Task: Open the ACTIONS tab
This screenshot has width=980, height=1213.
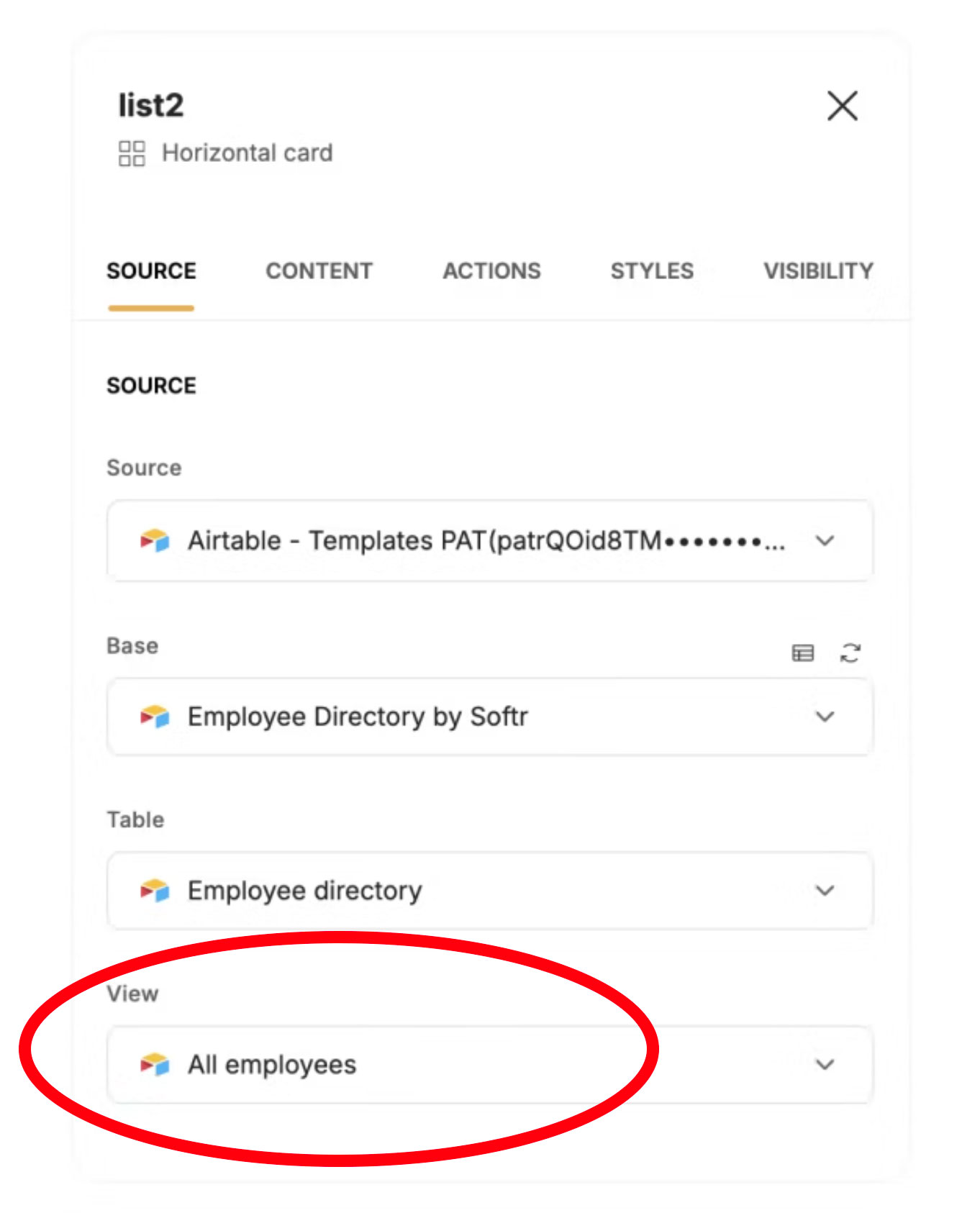Action: [491, 271]
